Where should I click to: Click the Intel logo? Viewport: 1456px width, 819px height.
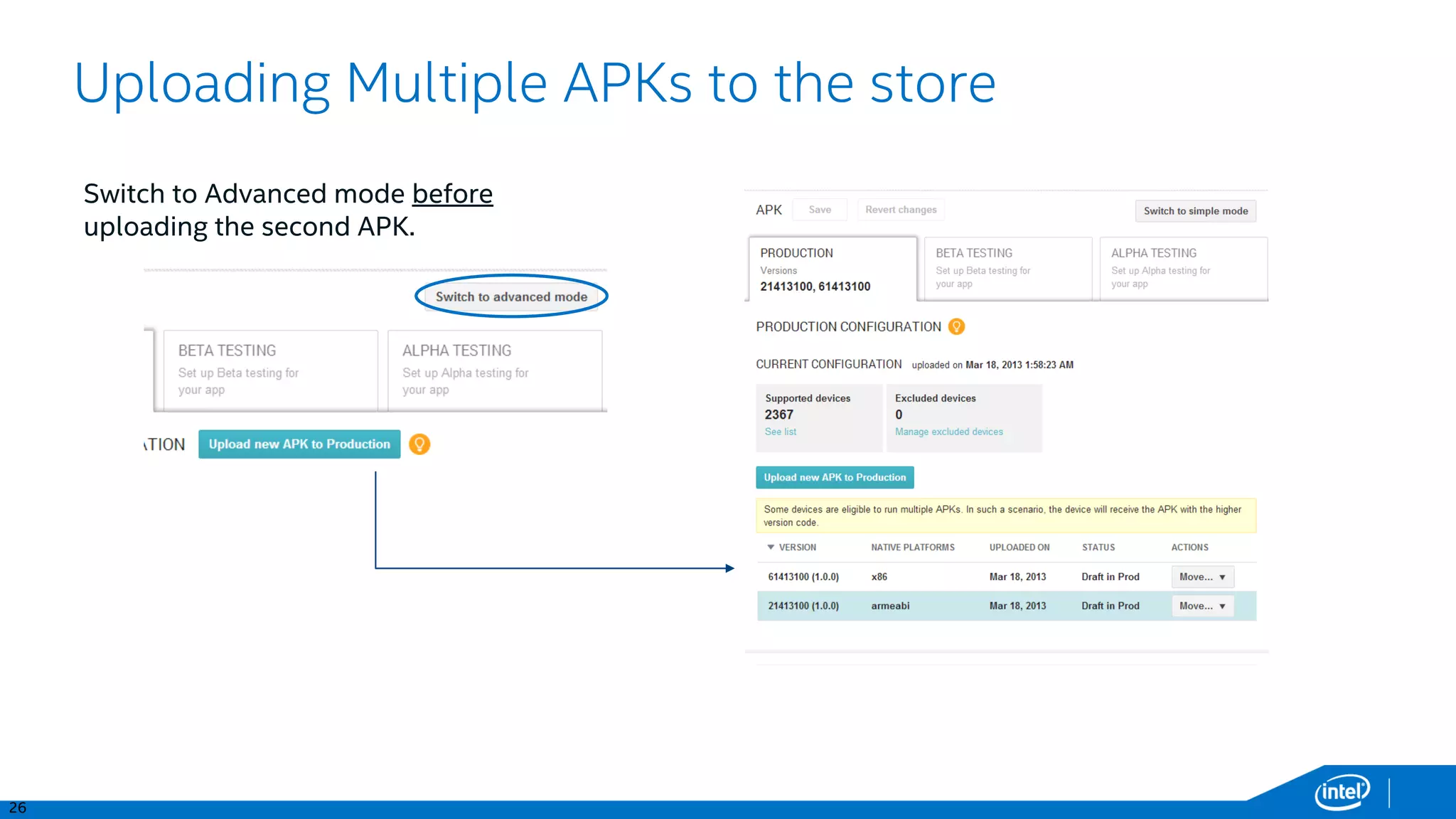1342,791
